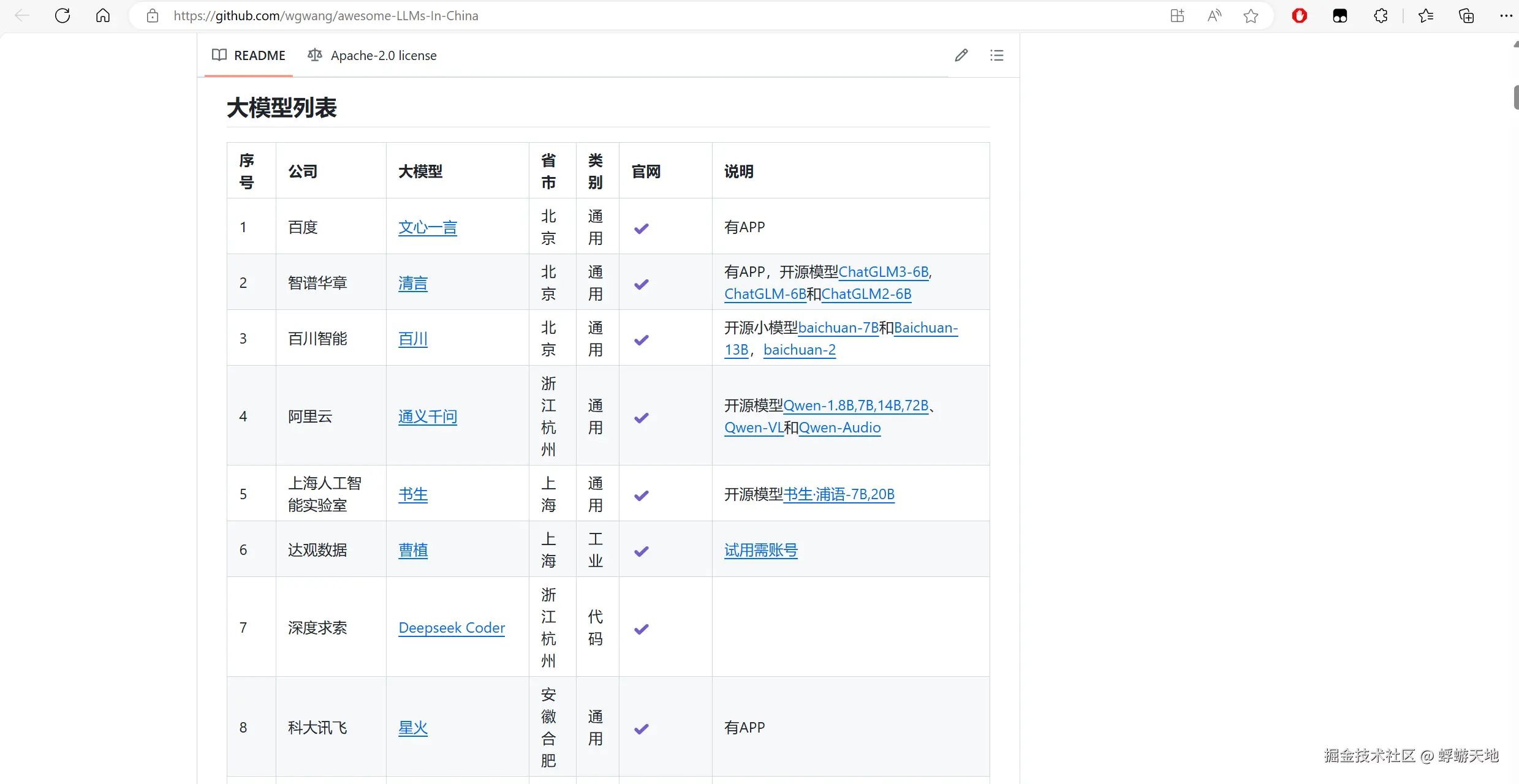1519x784 pixels.
Task: Open browser settings three-dots menu
Action: 1506,16
